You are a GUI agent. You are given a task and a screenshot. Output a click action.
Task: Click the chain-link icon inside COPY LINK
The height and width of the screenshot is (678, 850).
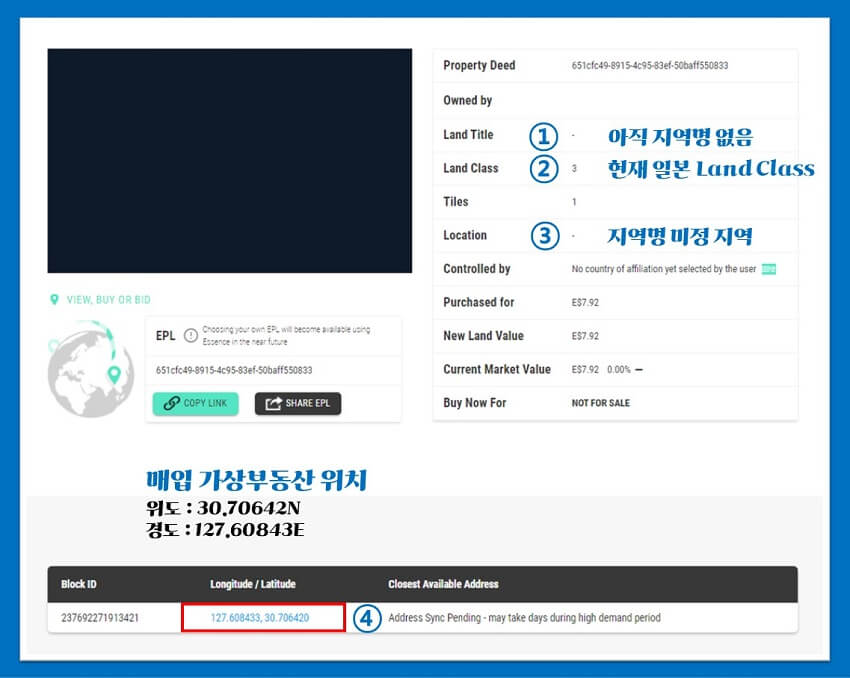(172, 403)
